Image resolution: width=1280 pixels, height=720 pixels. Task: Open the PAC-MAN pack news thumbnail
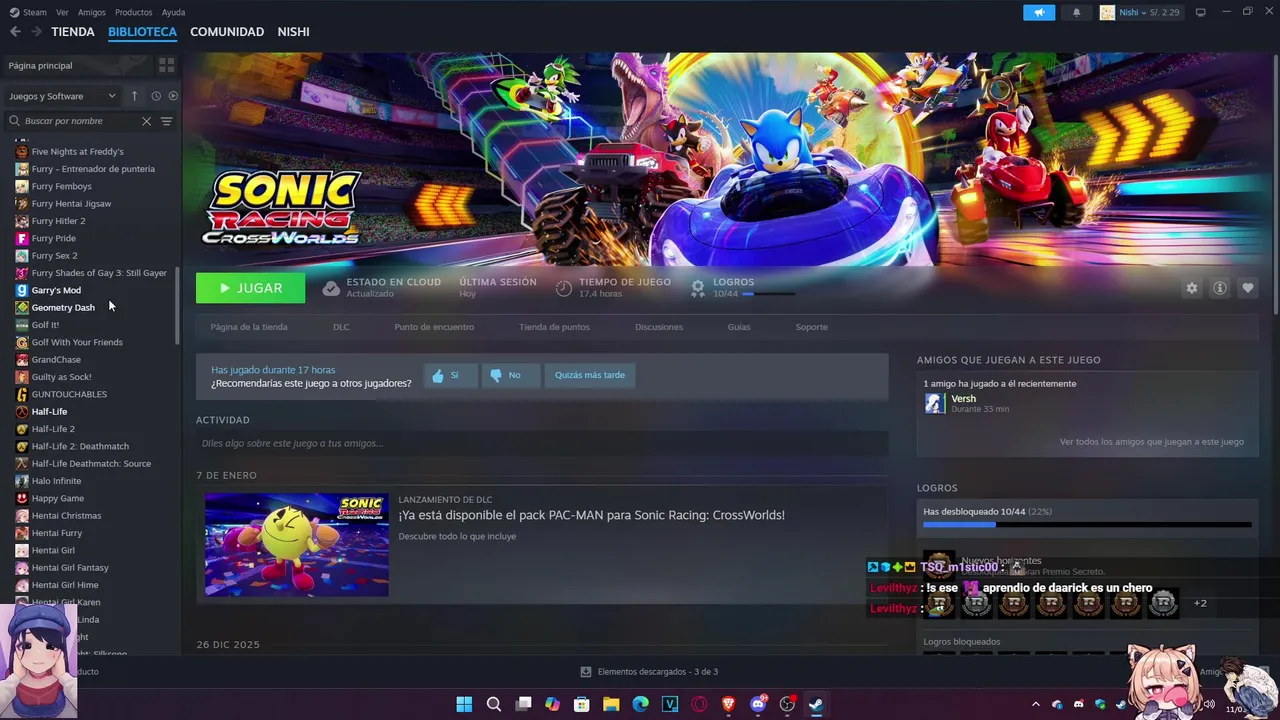click(x=297, y=545)
